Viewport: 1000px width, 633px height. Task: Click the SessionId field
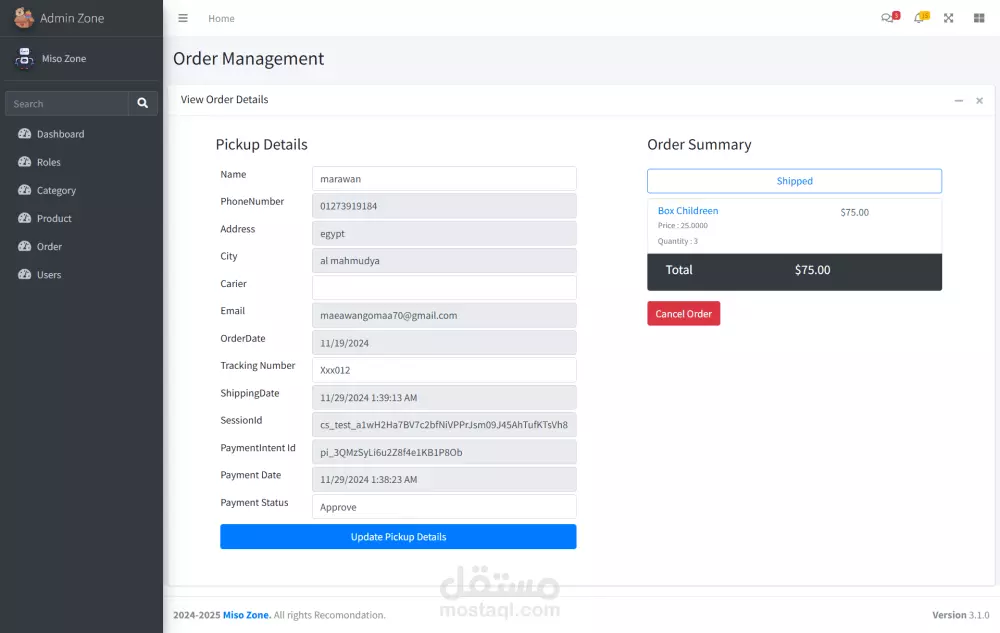pyautogui.click(x=444, y=425)
